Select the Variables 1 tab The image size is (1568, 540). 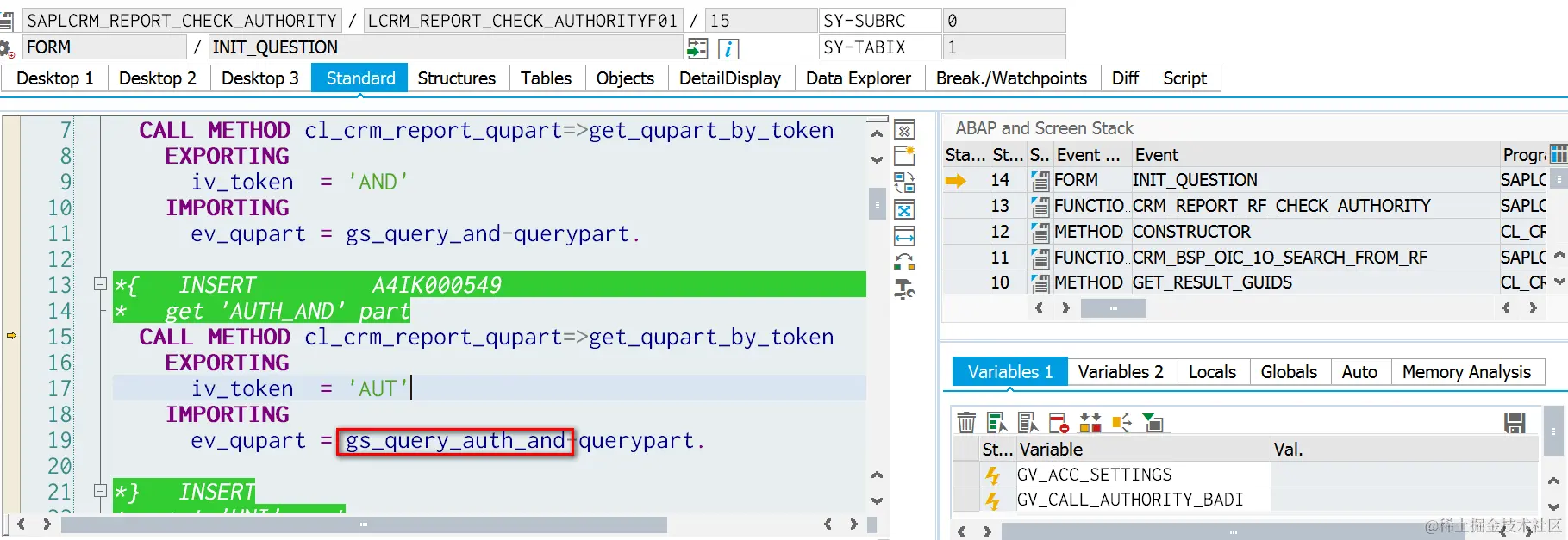[x=1010, y=372]
